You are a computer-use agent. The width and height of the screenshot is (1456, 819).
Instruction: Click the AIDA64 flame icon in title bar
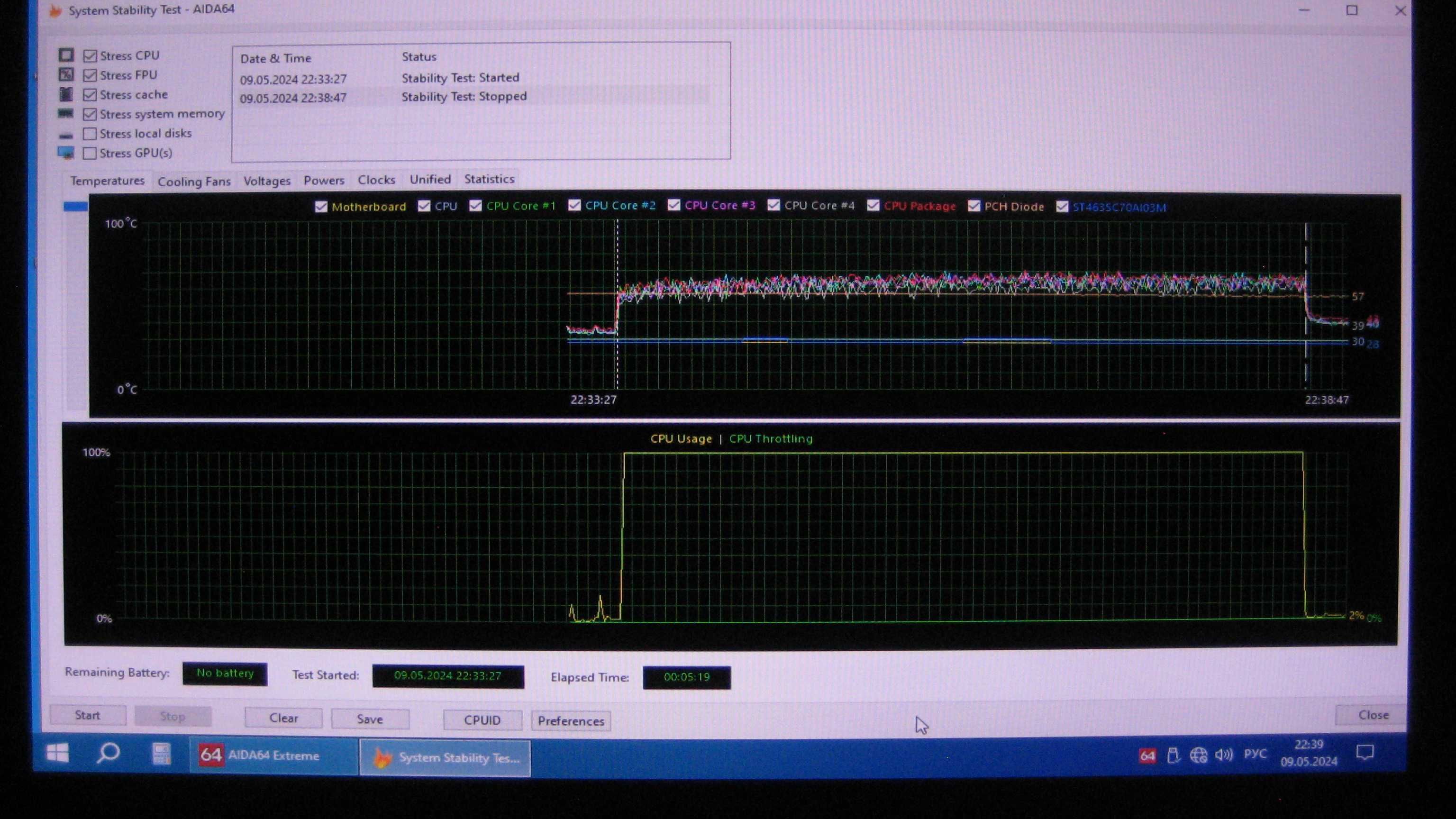click(x=55, y=10)
